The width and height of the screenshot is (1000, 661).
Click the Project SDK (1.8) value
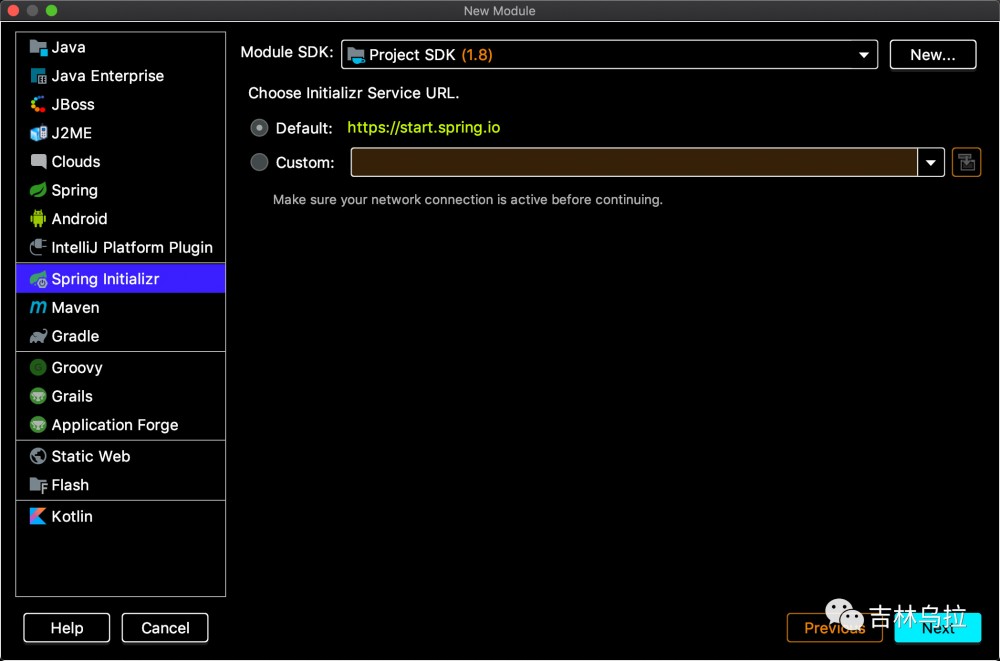[x=430, y=55]
